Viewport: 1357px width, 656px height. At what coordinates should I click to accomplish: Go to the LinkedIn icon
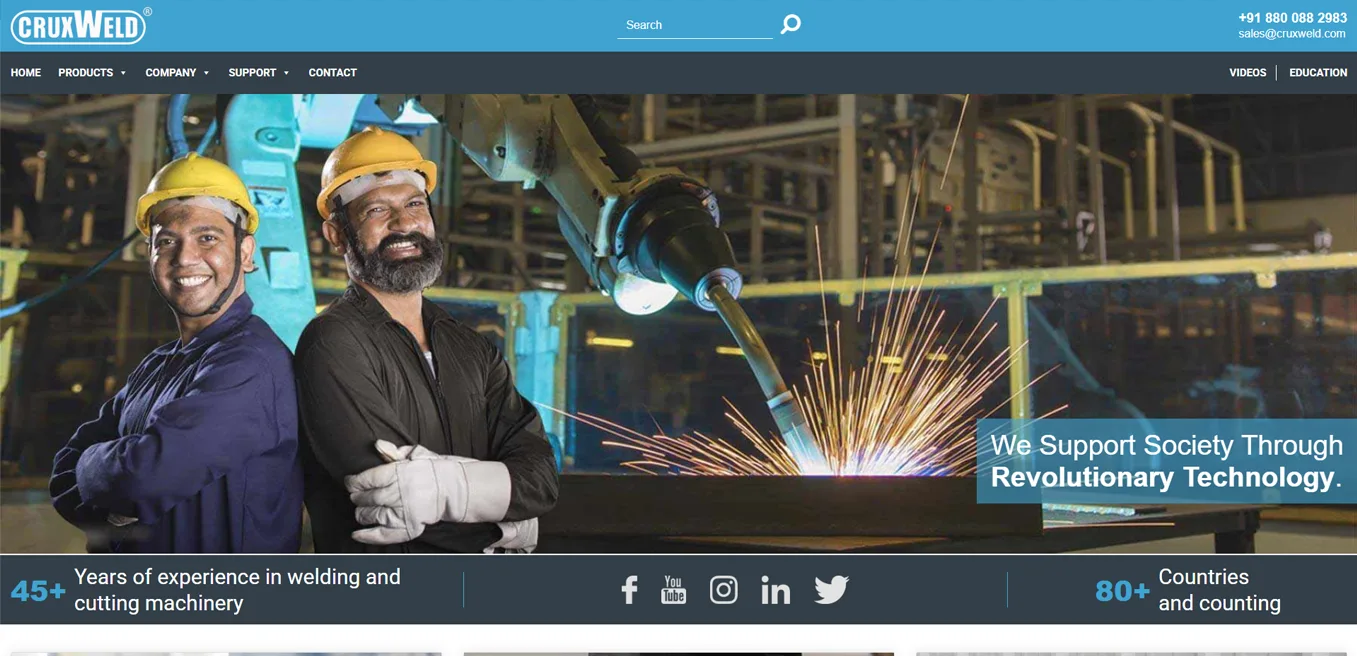[775, 590]
